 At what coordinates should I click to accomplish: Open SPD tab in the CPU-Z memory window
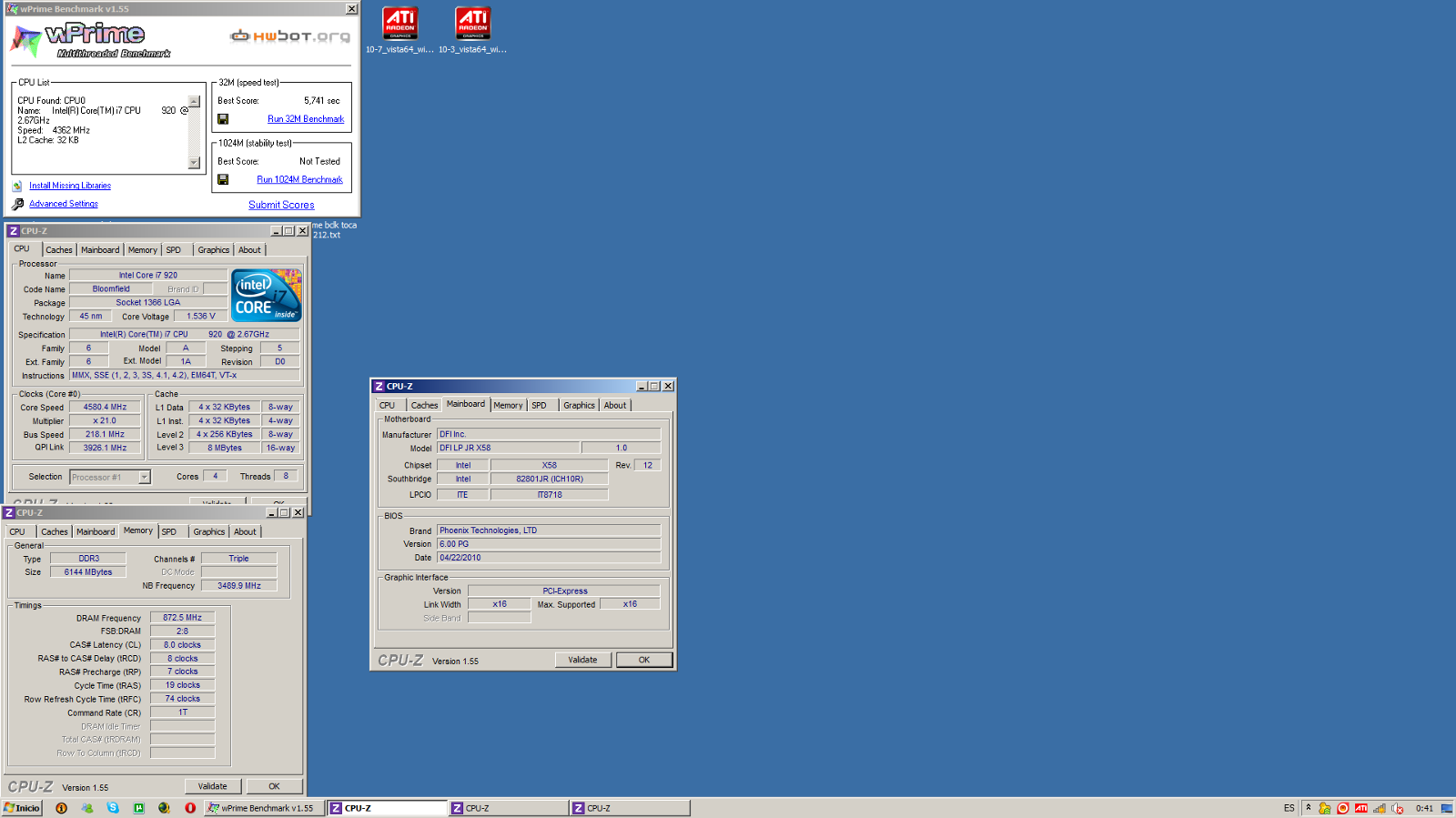tap(169, 532)
